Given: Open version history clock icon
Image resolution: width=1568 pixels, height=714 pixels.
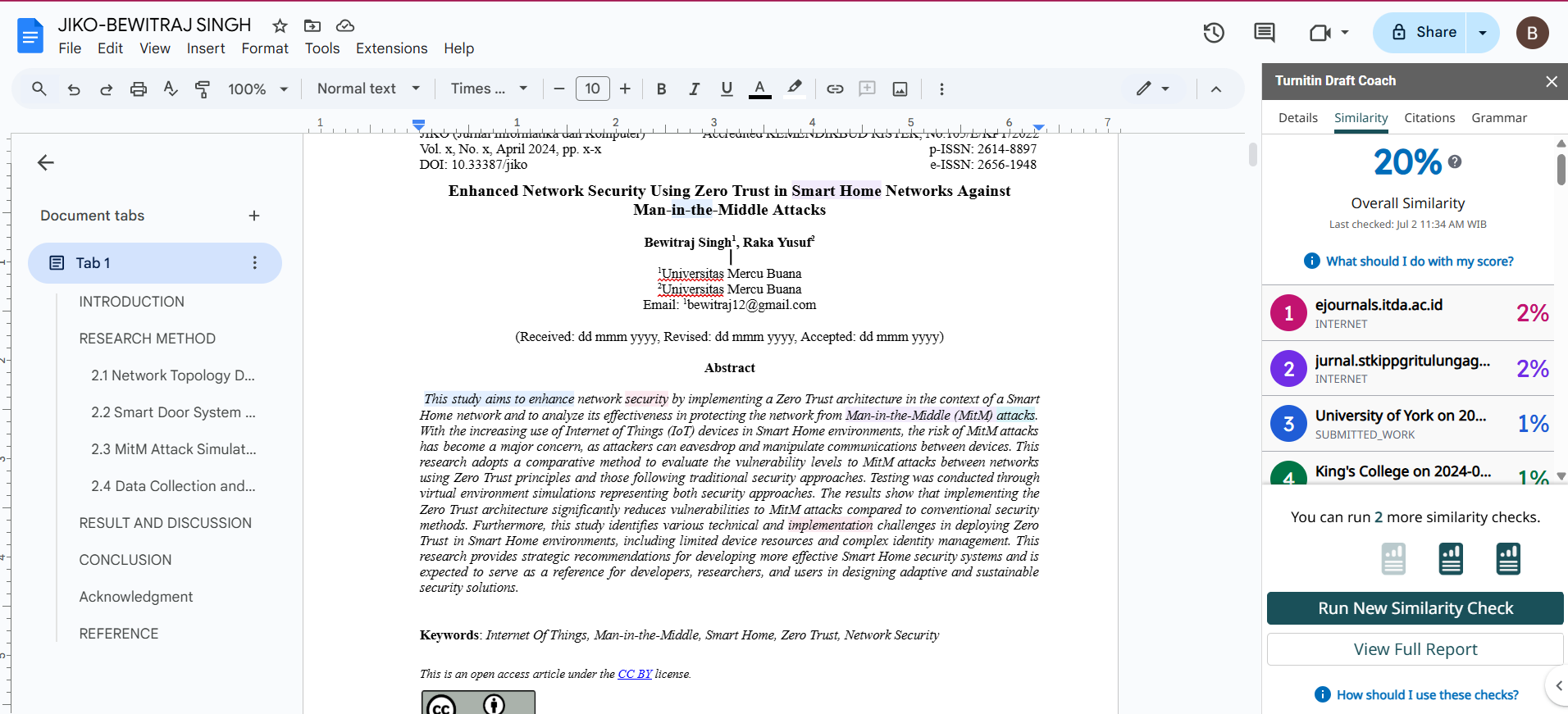Looking at the screenshot, I should 1214,33.
